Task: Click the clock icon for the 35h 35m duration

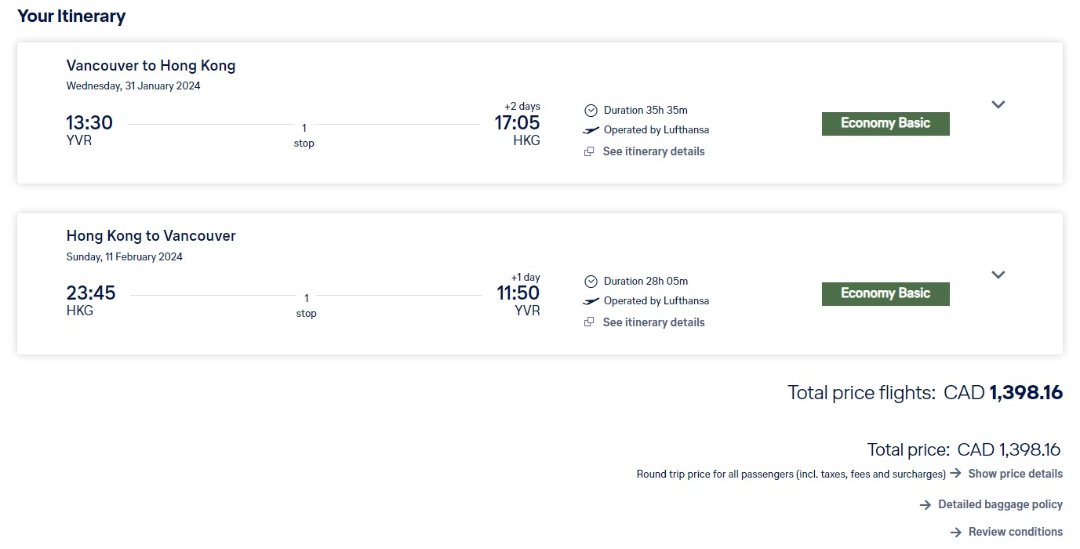Action: (591, 110)
